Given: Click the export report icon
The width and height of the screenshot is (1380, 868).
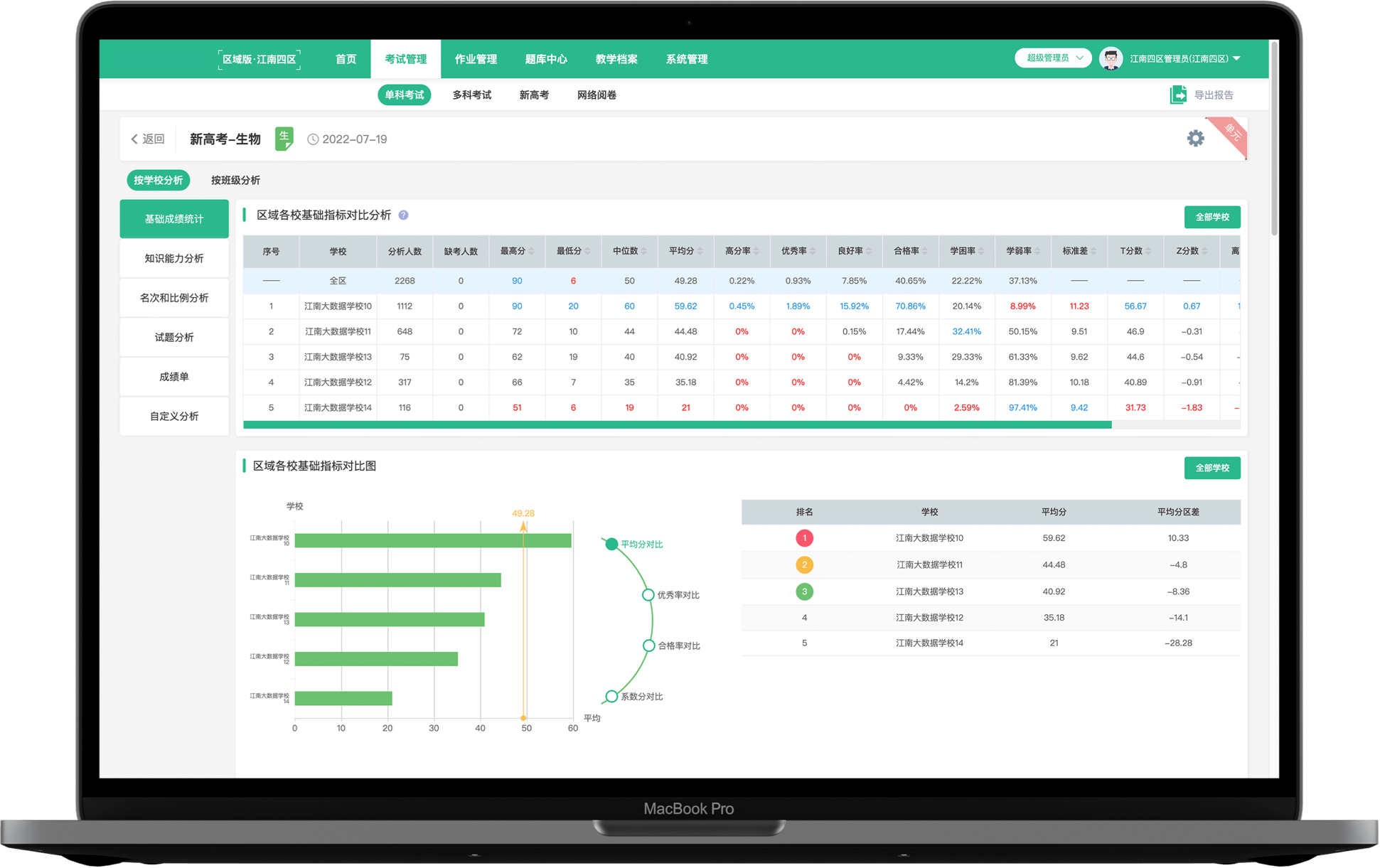Looking at the screenshot, I should tap(1178, 95).
